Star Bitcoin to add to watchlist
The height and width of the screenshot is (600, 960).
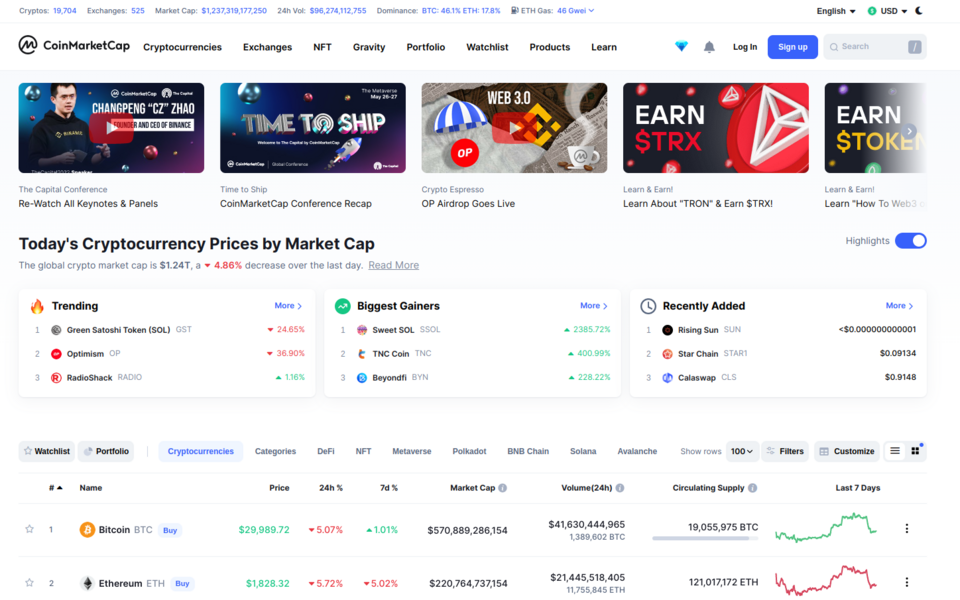click(x=29, y=529)
